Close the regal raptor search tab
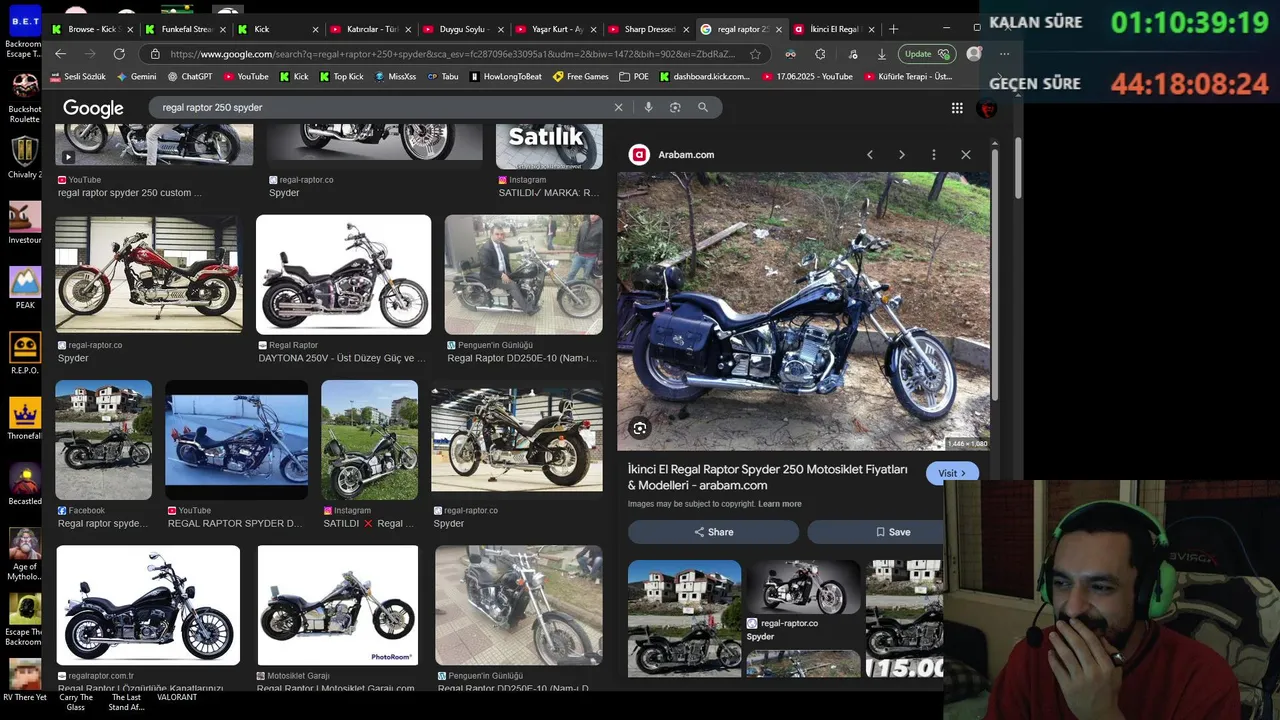Screen dimensions: 1280x720 [x=779, y=29]
